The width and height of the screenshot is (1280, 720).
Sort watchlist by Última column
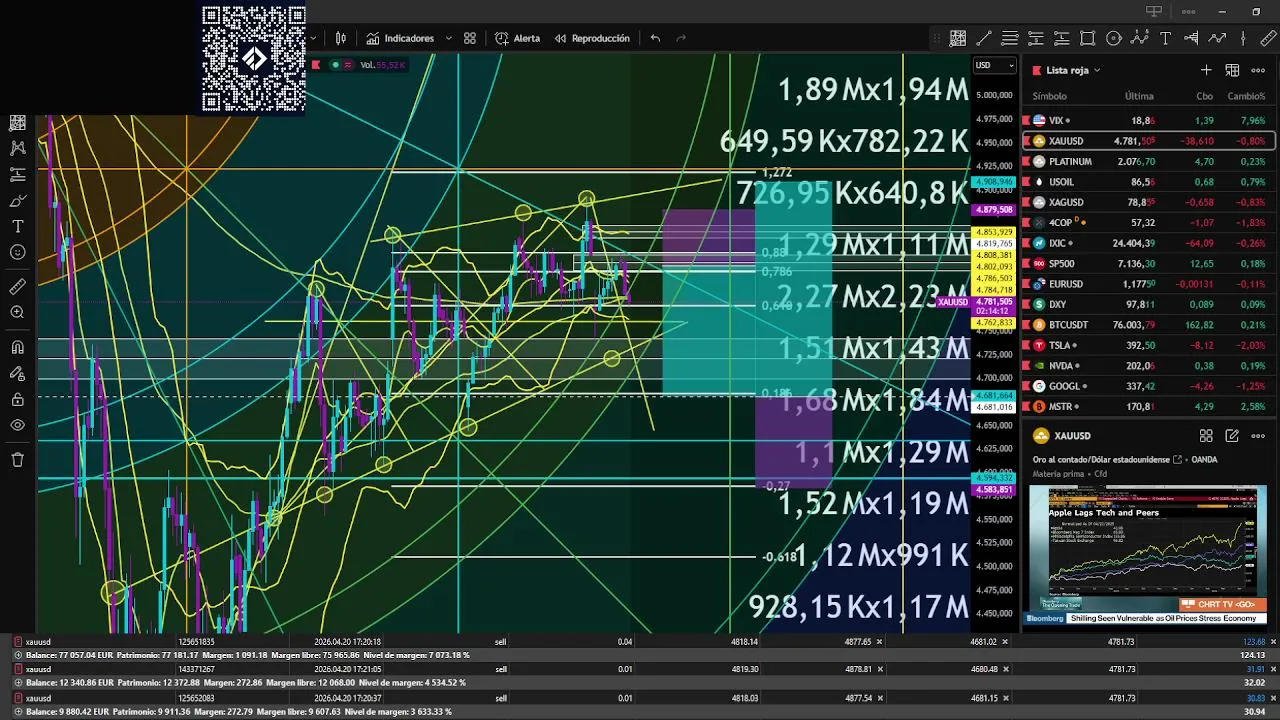(x=1139, y=96)
